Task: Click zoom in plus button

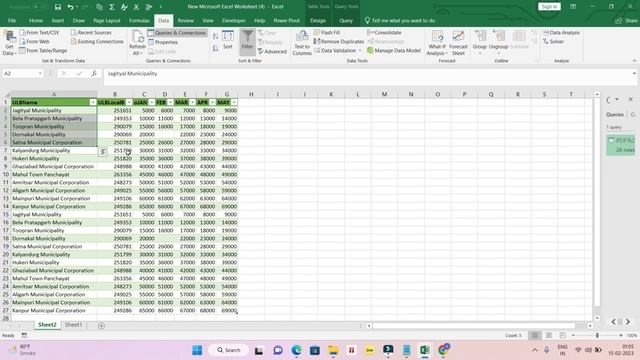Action: pyautogui.click(x=620, y=335)
